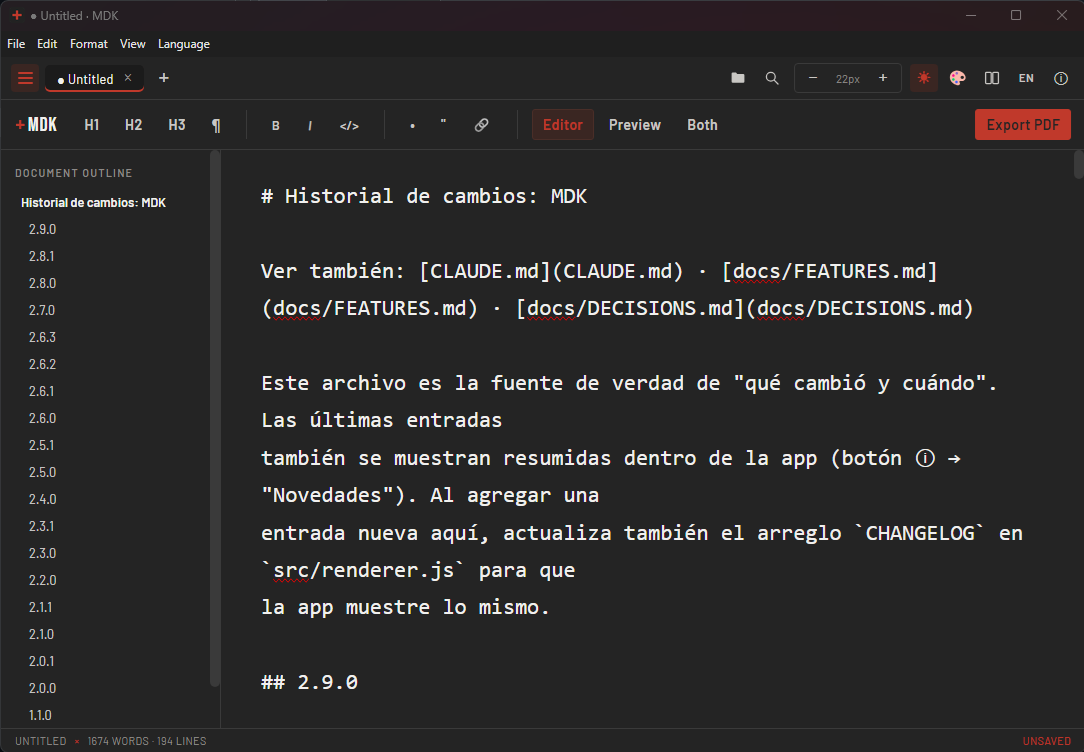Apply bold formatting
The width and height of the screenshot is (1084, 752).
pyautogui.click(x=276, y=125)
